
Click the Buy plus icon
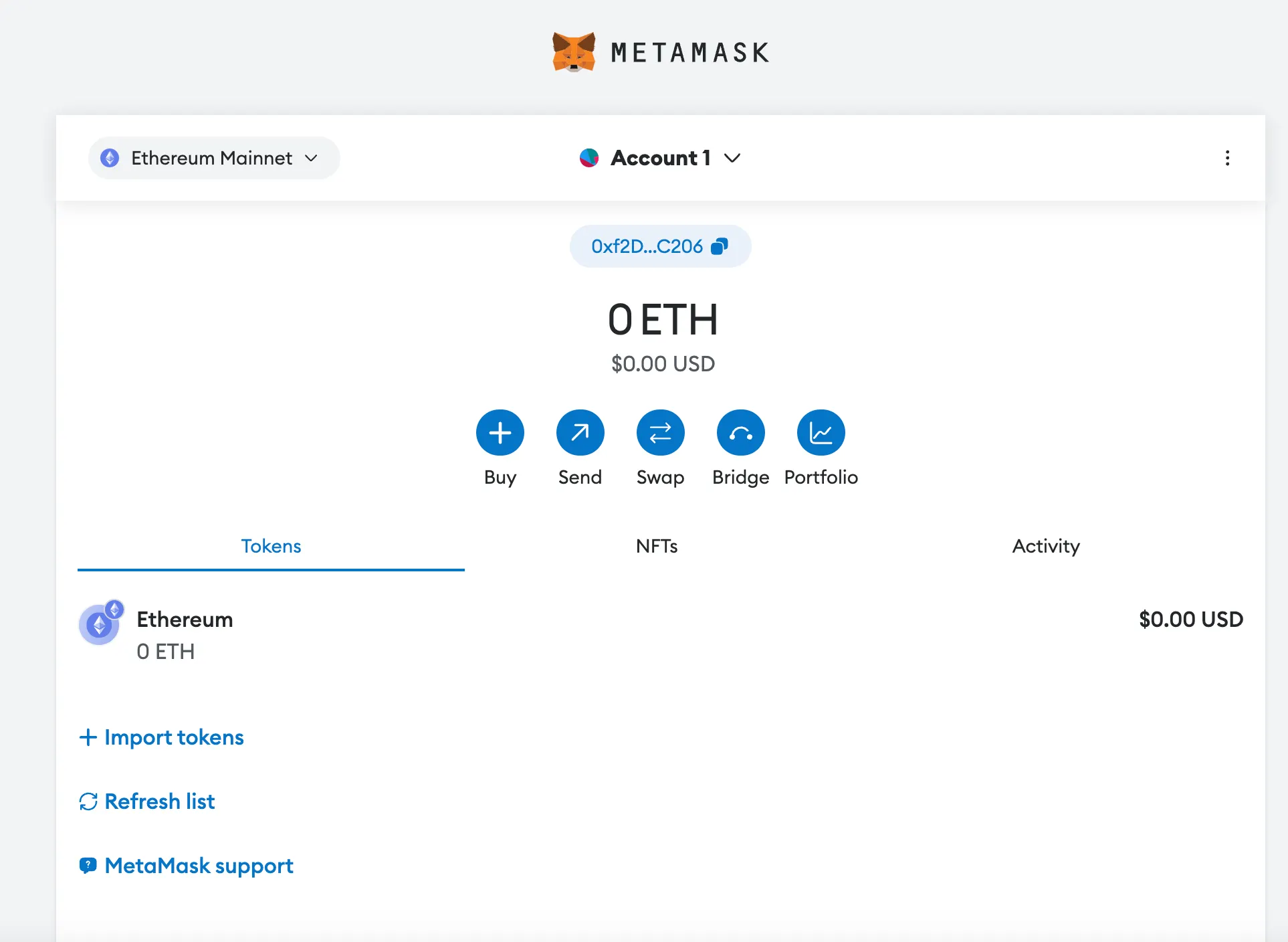500,433
